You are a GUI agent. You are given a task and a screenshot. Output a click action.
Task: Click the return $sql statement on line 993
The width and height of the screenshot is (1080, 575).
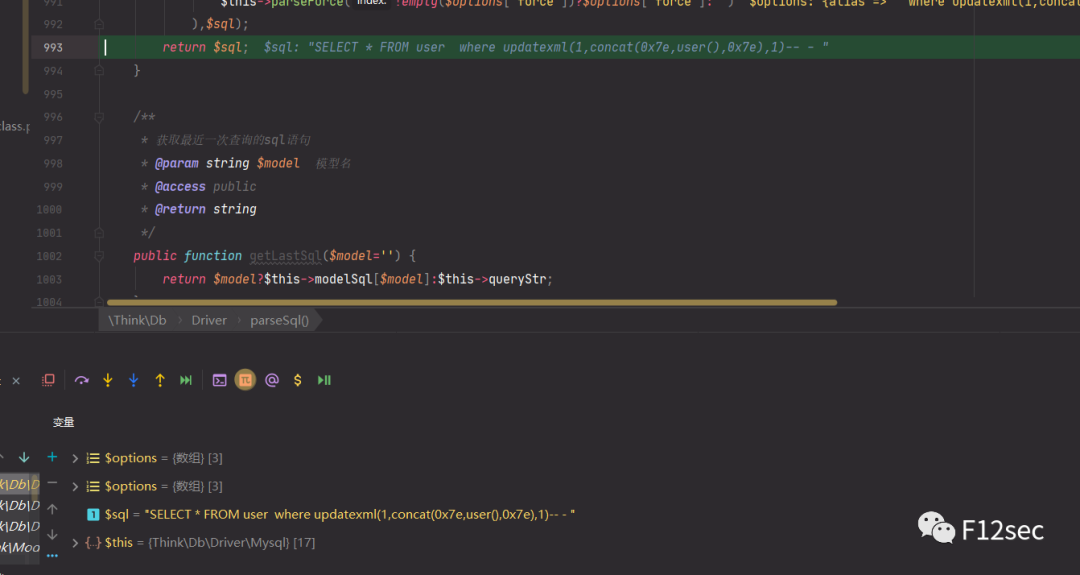pos(205,48)
